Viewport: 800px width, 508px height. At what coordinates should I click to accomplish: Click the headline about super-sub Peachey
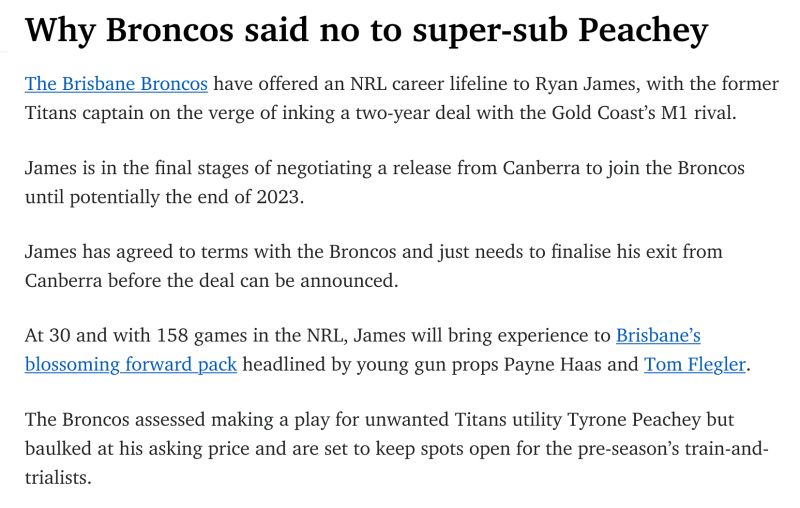pyautogui.click(x=366, y=31)
